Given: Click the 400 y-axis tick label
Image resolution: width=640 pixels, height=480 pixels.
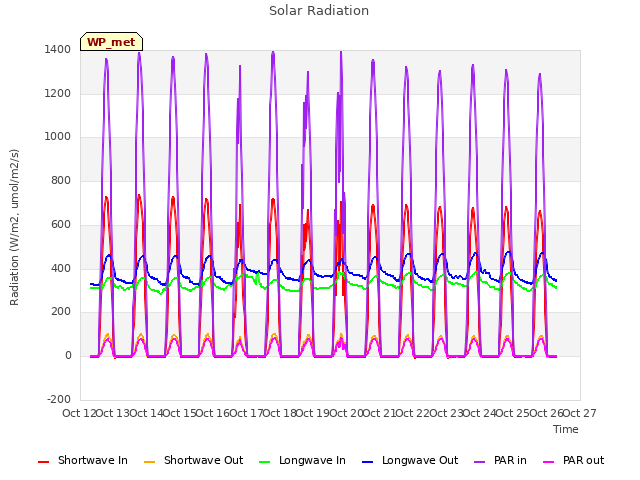Looking at the screenshot, I should click(61, 269).
